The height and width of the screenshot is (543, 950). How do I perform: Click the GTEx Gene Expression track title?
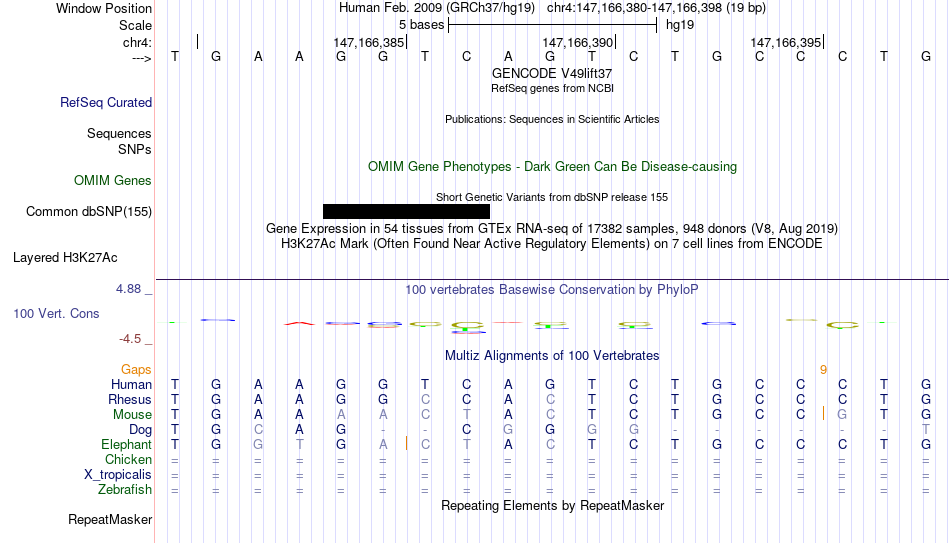click(552, 228)
